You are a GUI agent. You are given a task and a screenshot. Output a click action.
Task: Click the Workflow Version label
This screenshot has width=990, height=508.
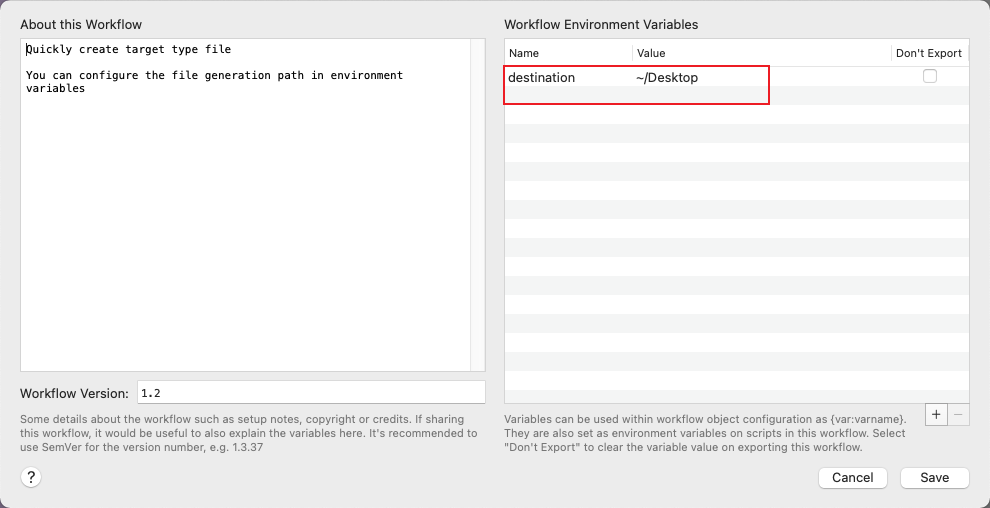tap(74, 393)
